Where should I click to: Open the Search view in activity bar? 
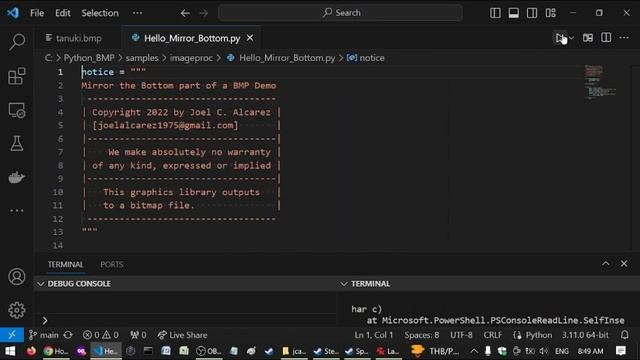pyautogui.click(x=17, y=42)
